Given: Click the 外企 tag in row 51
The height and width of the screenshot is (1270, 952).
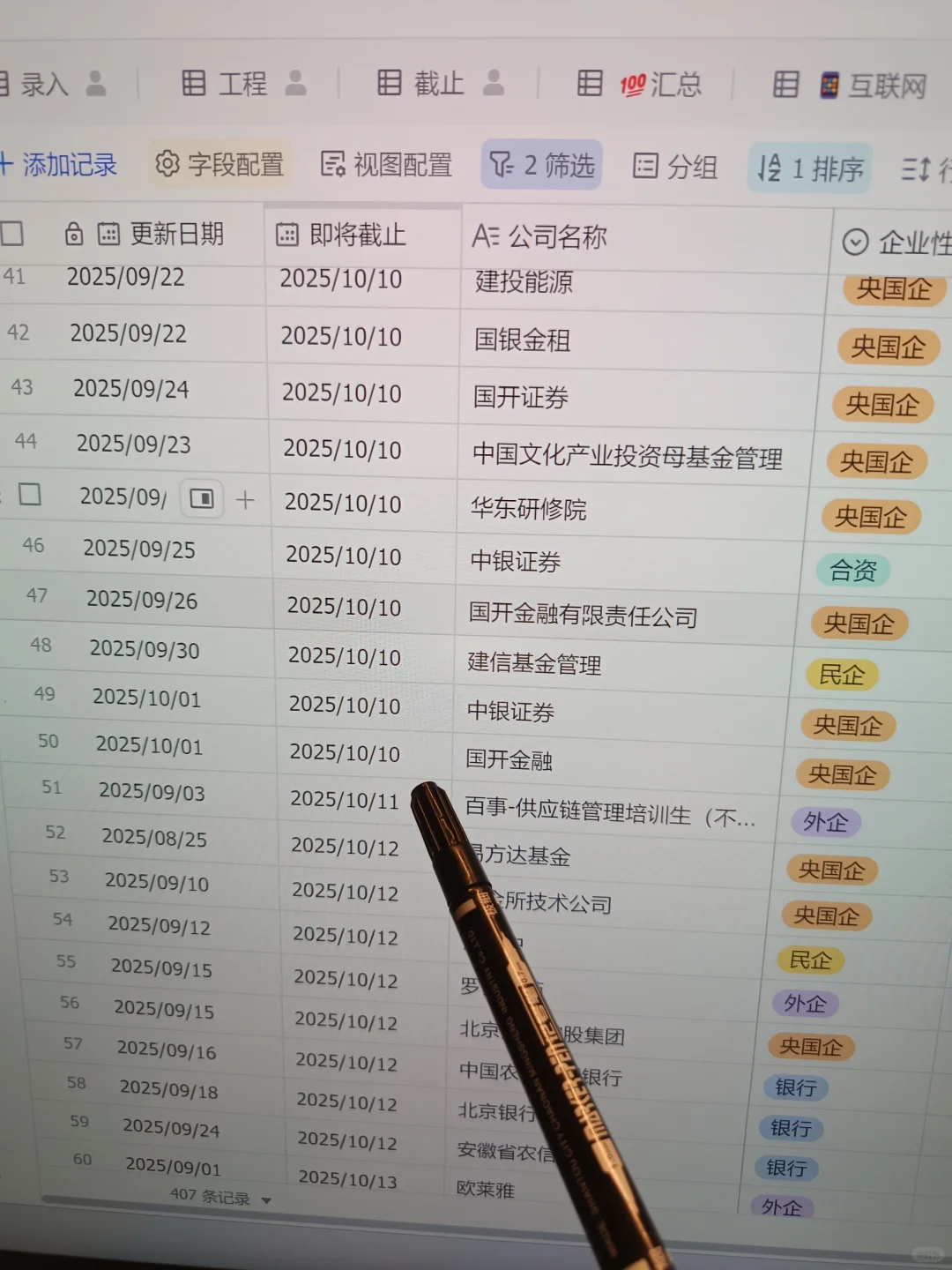Looking at the screenshot, I should coord(825,822).
